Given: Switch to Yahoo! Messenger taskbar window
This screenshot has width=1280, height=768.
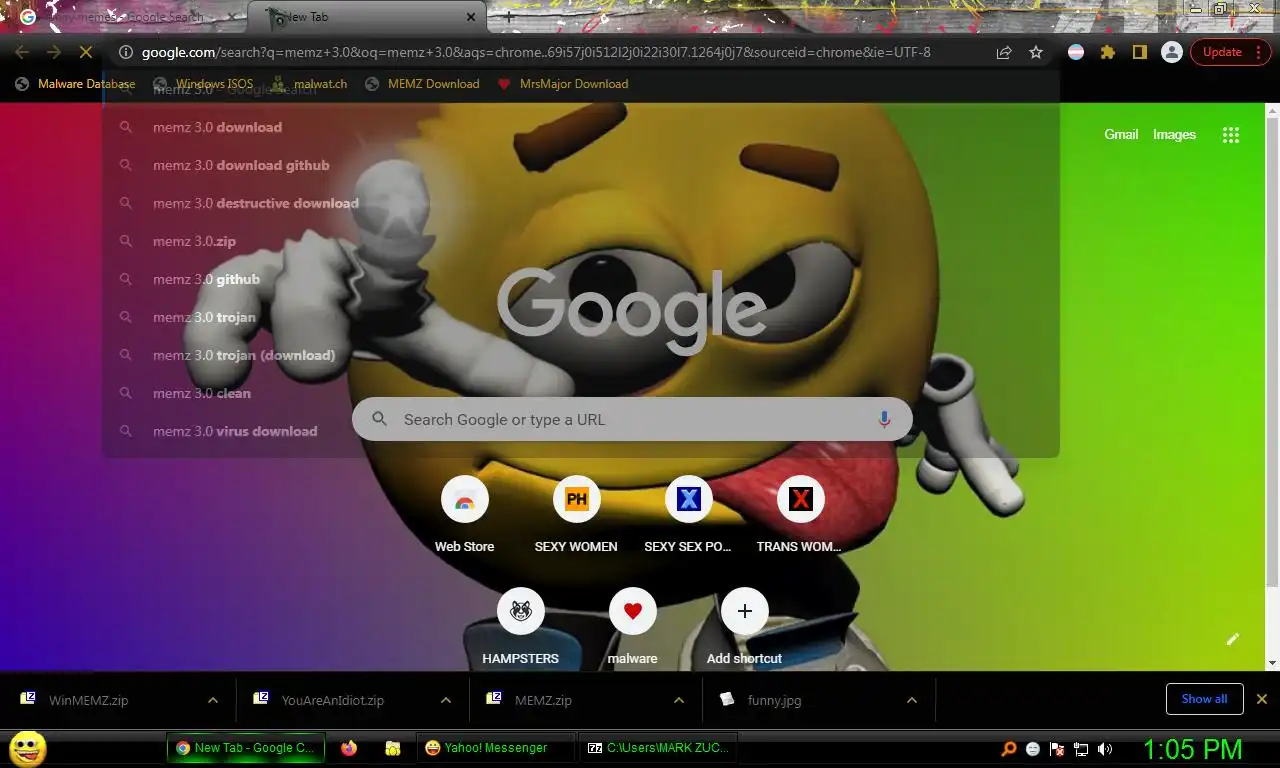Looking at the screenshot, I should pos(495,748).
